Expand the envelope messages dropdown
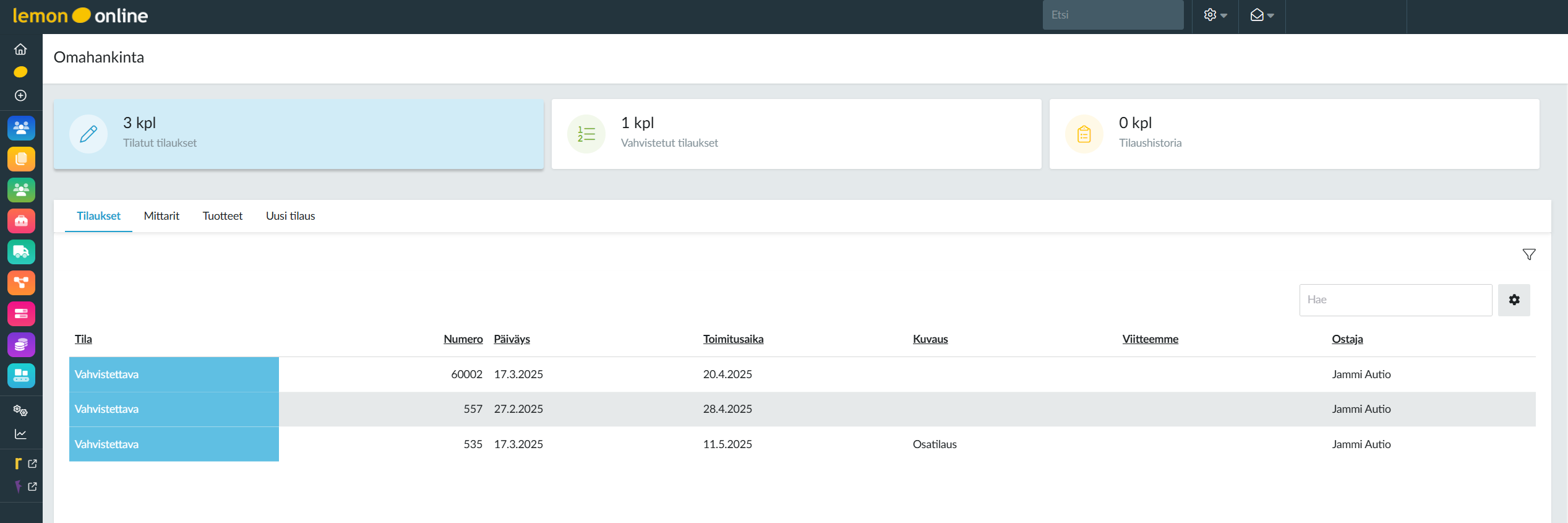 (x=1261, y=15)
